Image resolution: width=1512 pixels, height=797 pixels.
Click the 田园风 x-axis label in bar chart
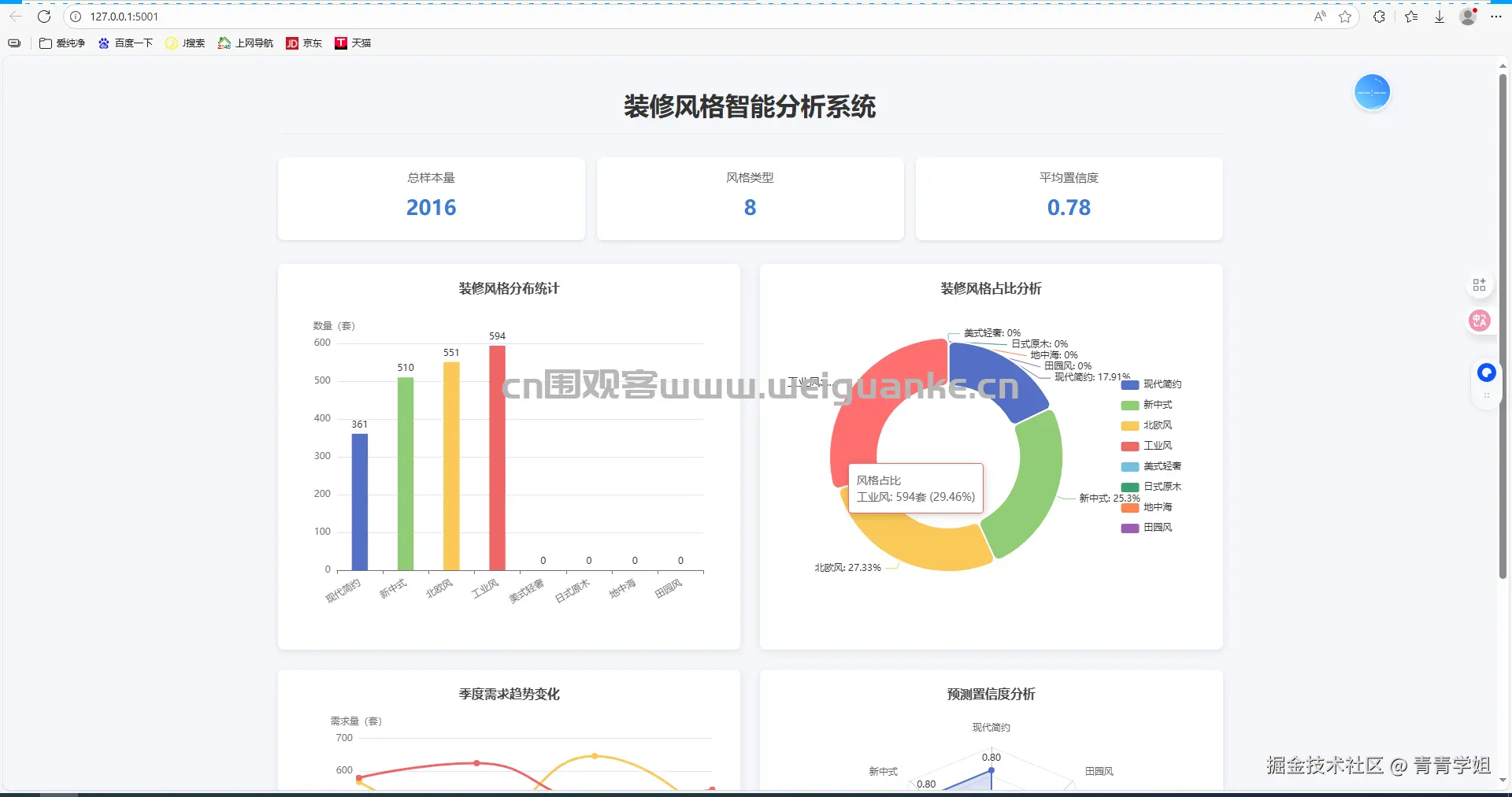click(x=669, y=589)
